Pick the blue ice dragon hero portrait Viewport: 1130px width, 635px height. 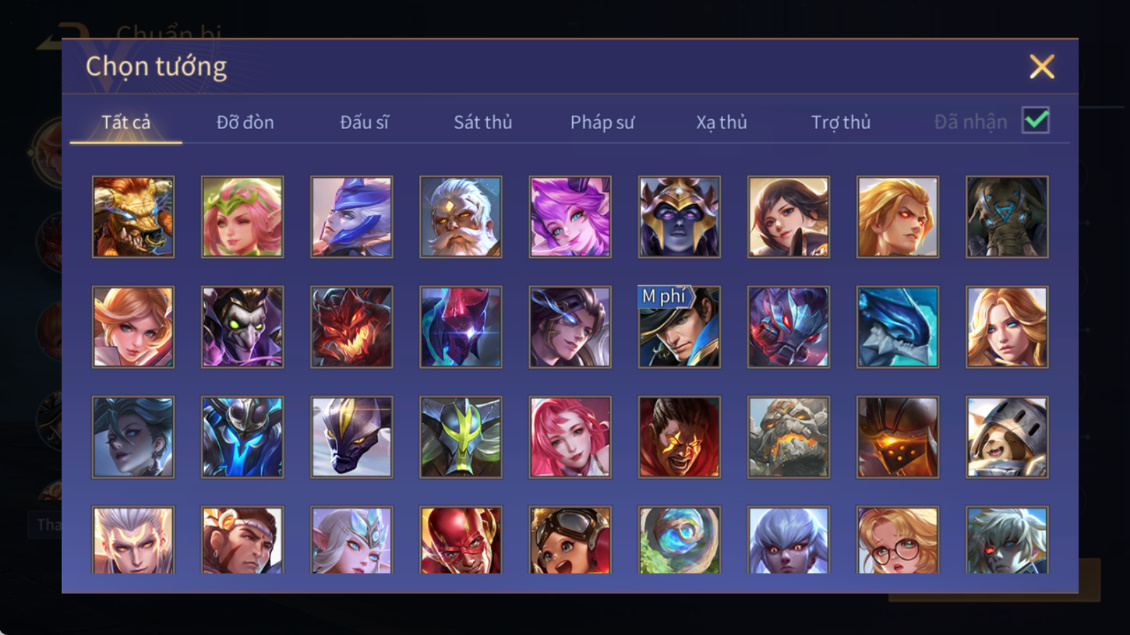897,327
